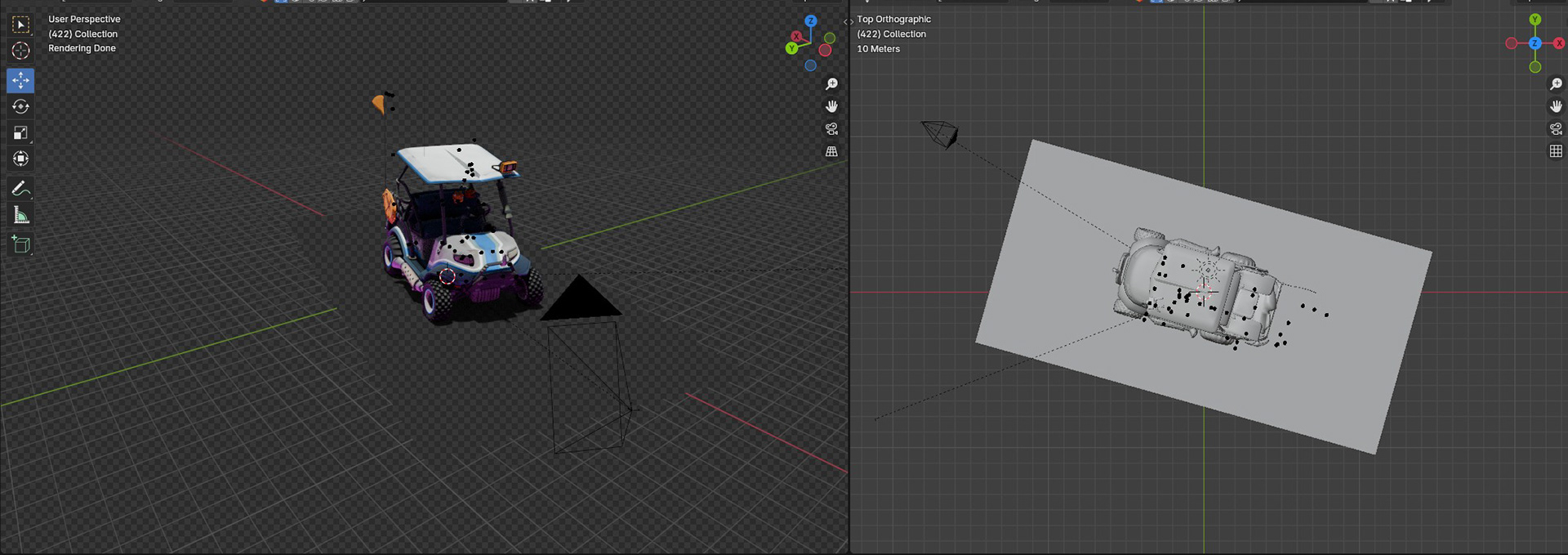Click Z axis center on top-view gizmo
The height and width of the screenshot is (555, 1568).
pos(1535,43)
